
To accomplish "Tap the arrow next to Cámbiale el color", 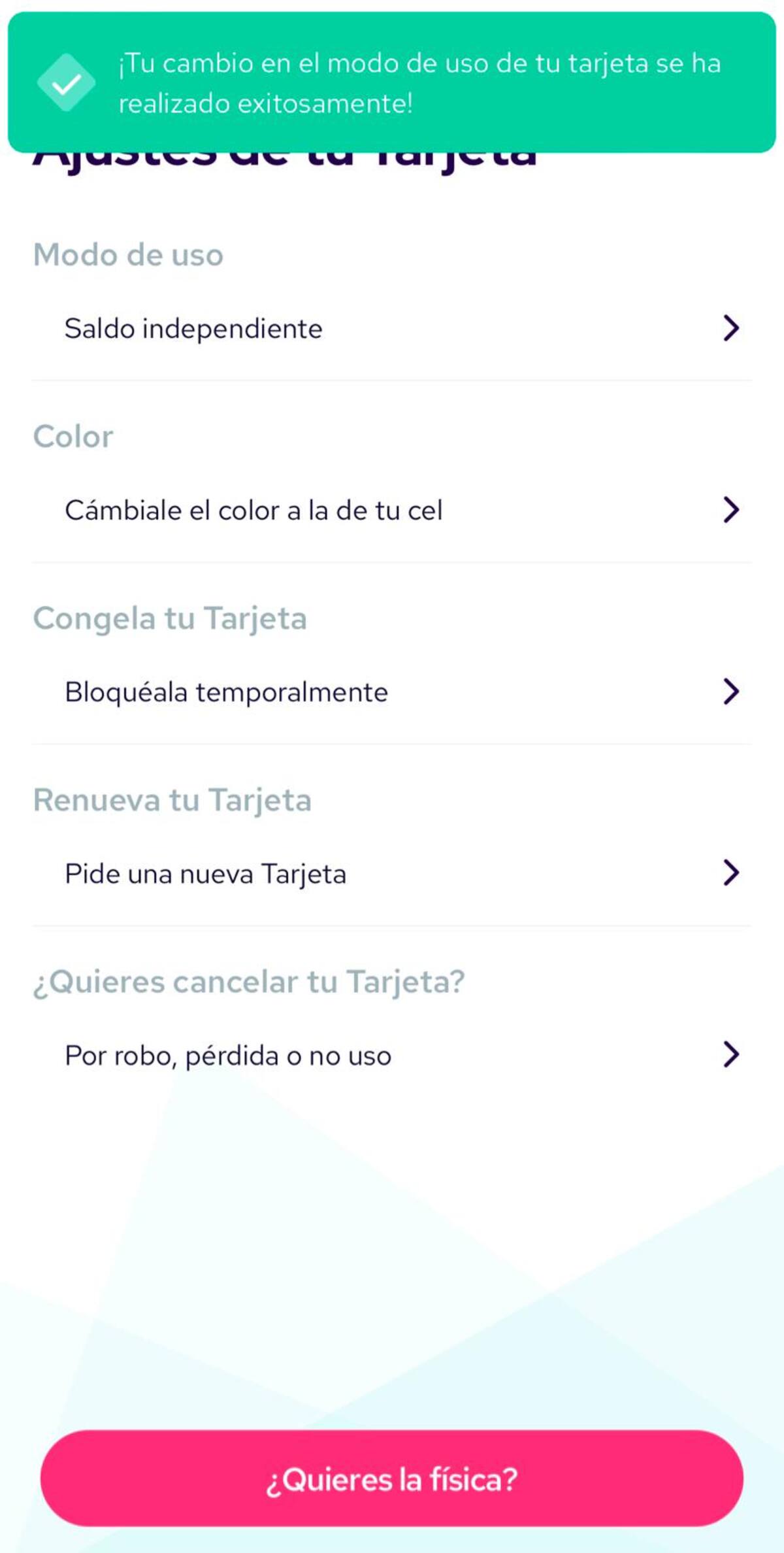I will click(731, 510).
